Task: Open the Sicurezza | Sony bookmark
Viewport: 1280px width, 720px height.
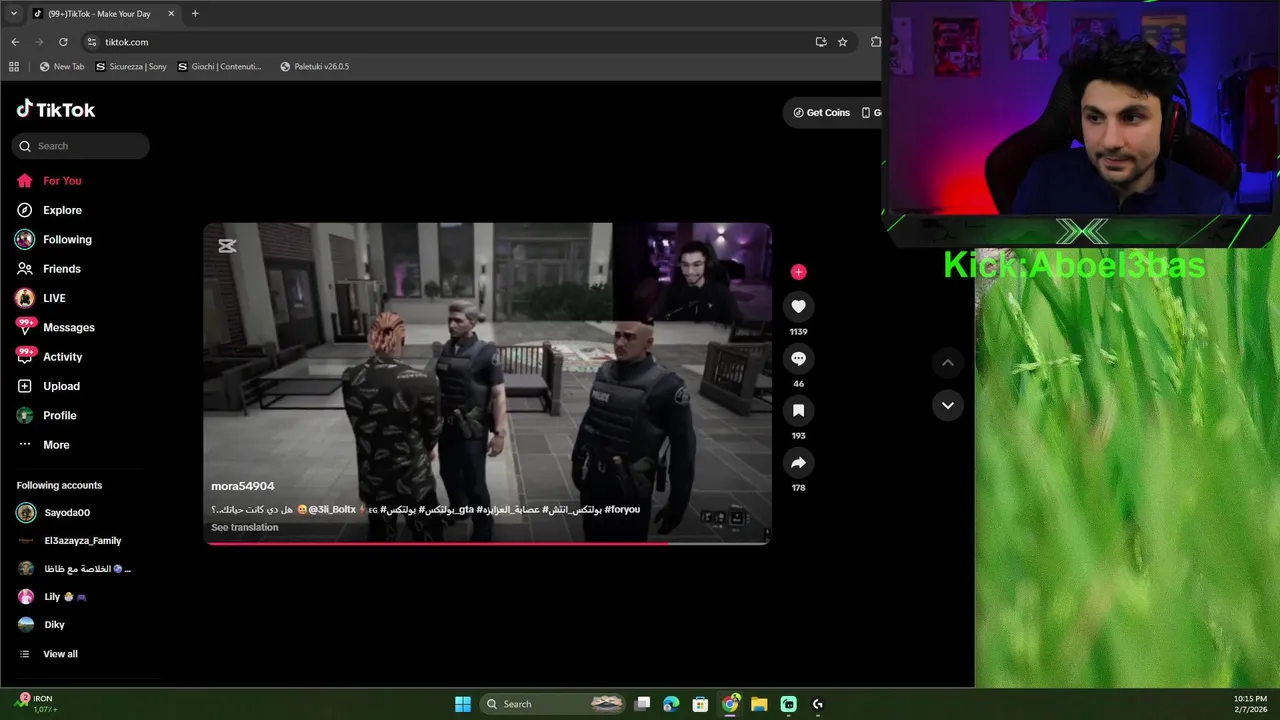Action: coord(131,67)
